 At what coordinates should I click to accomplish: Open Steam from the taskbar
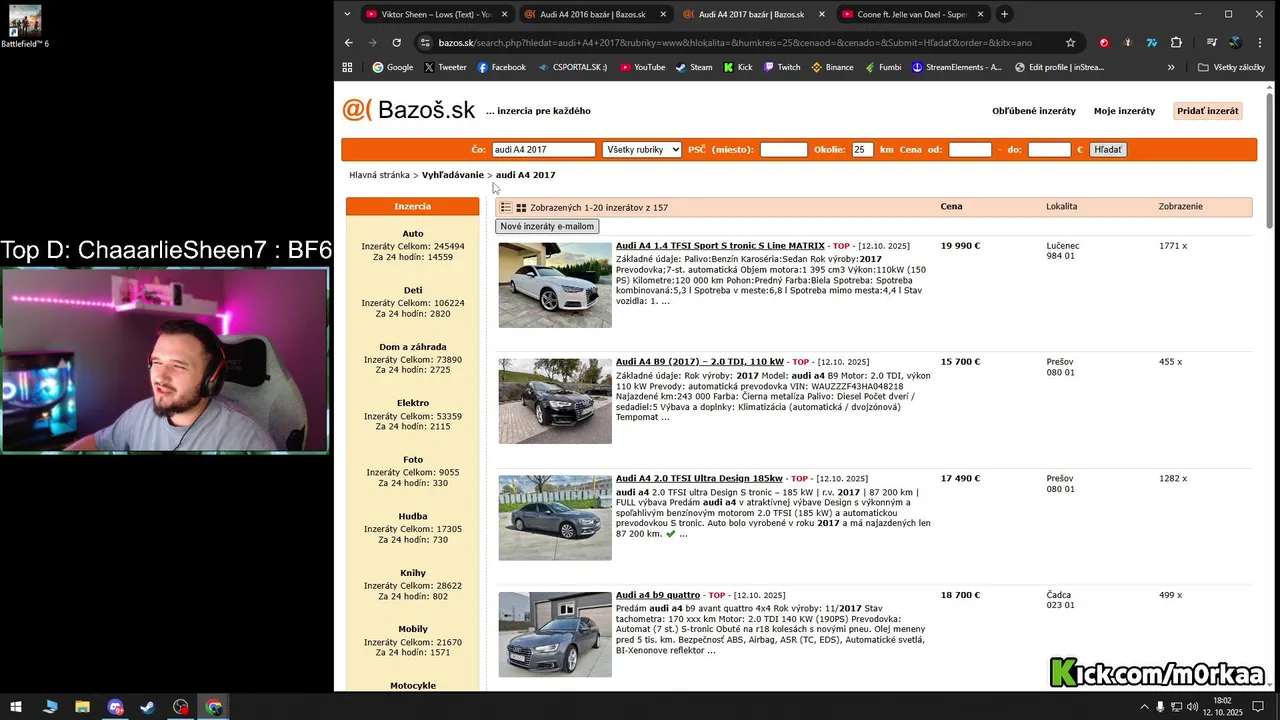pyautogui.click(x=147, y=707)
